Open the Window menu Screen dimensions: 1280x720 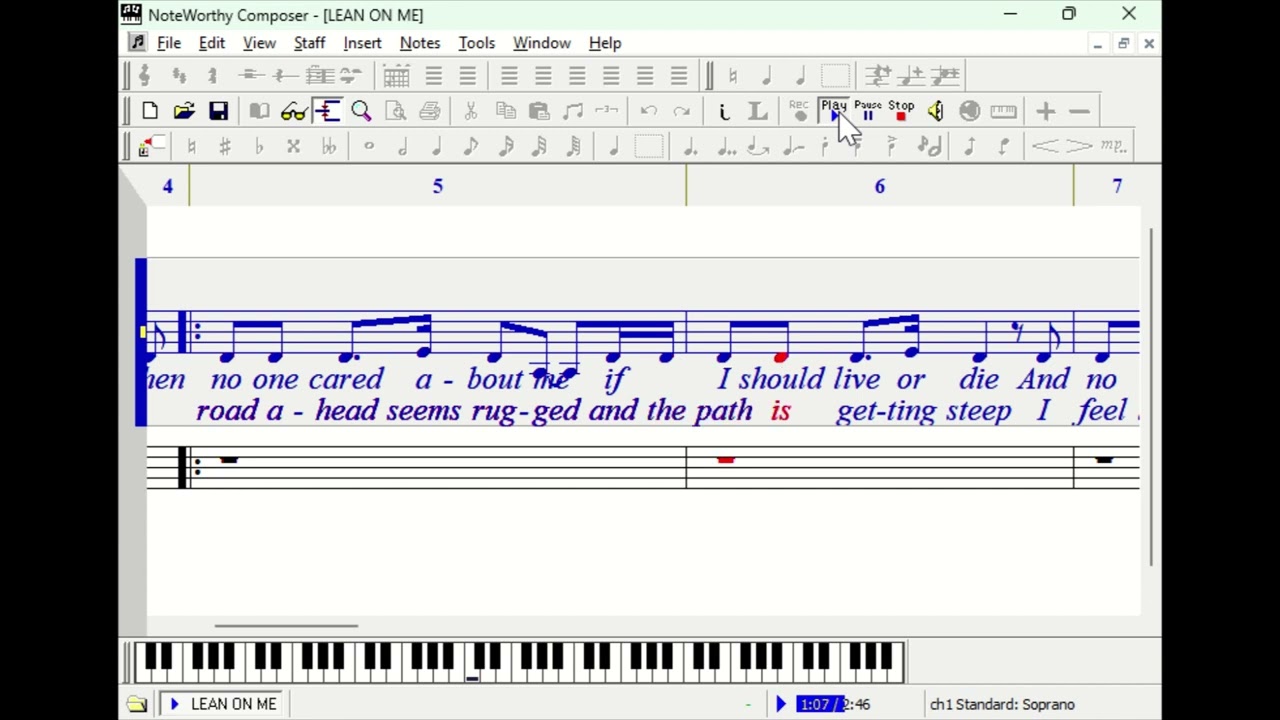542,43
